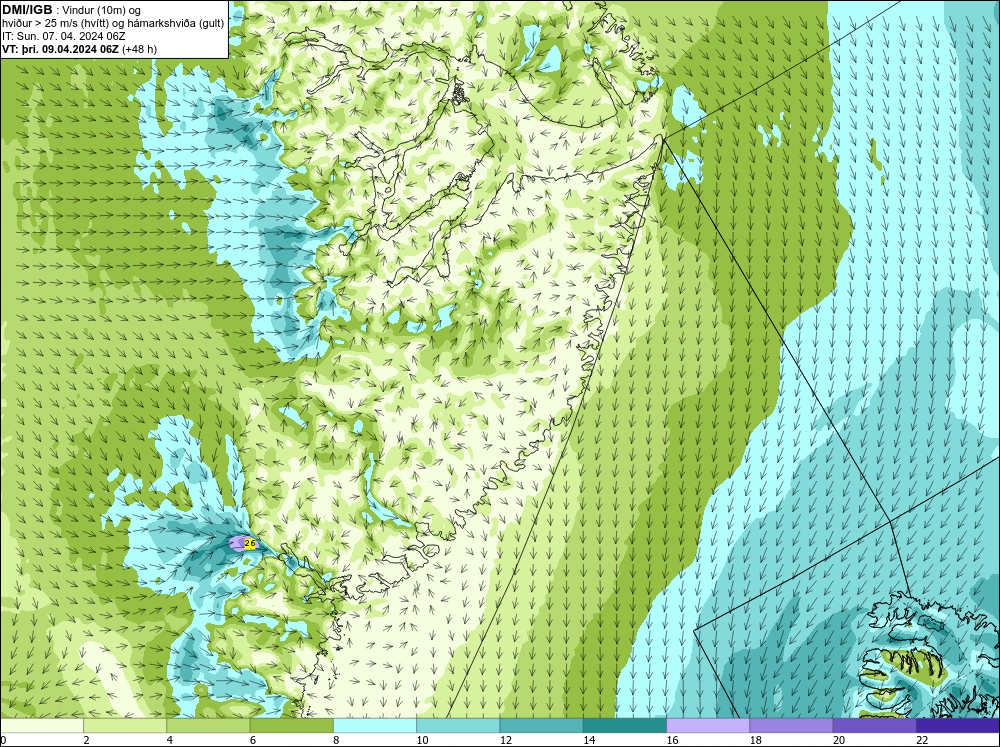Click the legend label '16' on the scale

[672, 740]
